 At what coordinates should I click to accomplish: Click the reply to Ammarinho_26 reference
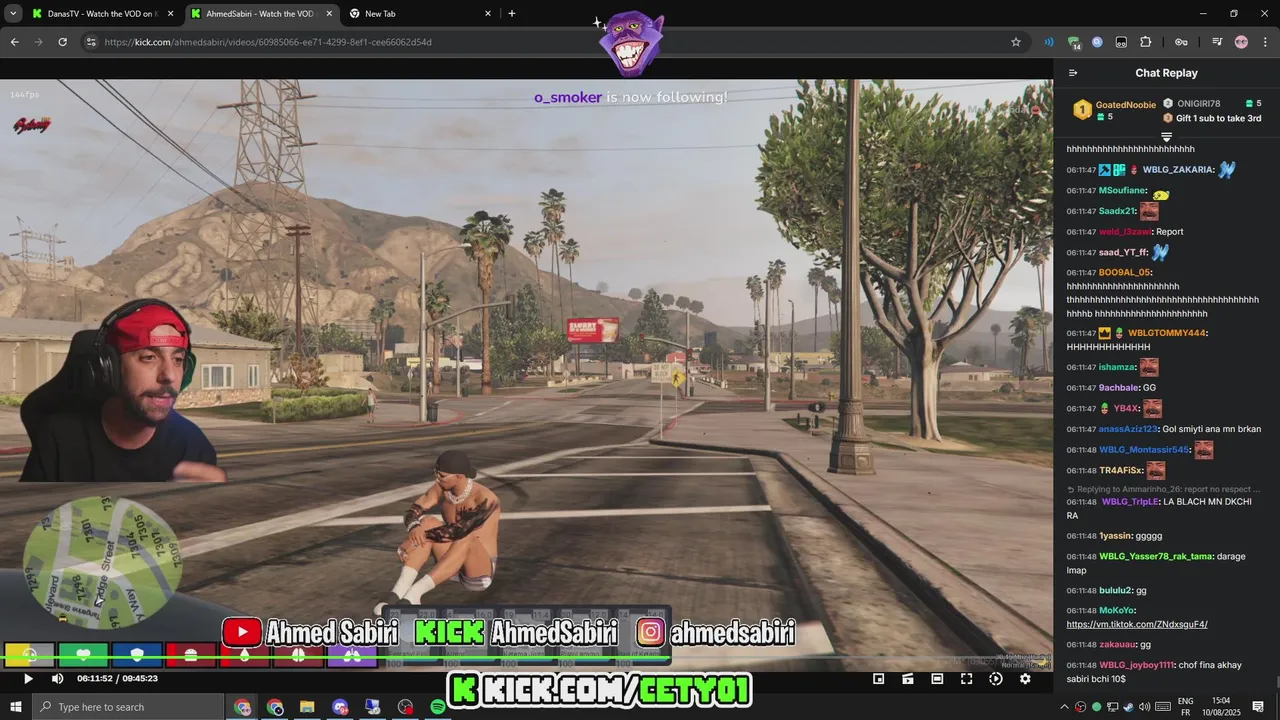tap(1164, 489)
